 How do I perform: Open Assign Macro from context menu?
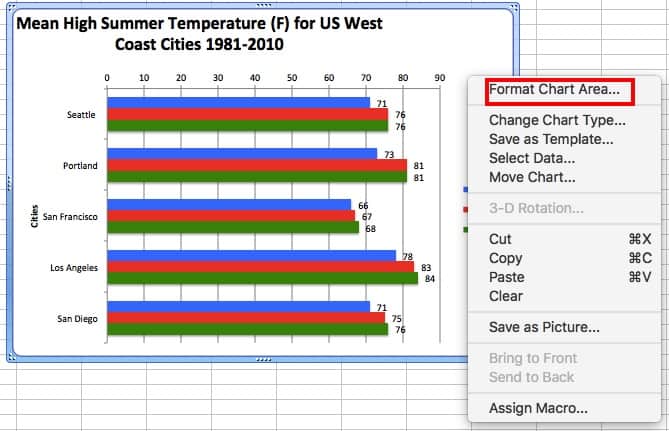(538, 408)
